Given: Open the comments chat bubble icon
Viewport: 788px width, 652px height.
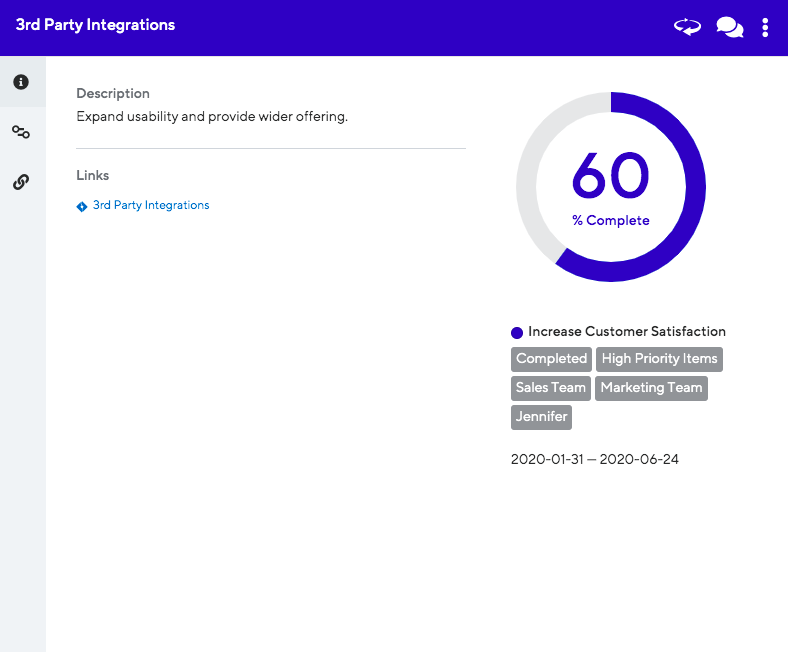Looking at the screenshot, I should (730, 27).
